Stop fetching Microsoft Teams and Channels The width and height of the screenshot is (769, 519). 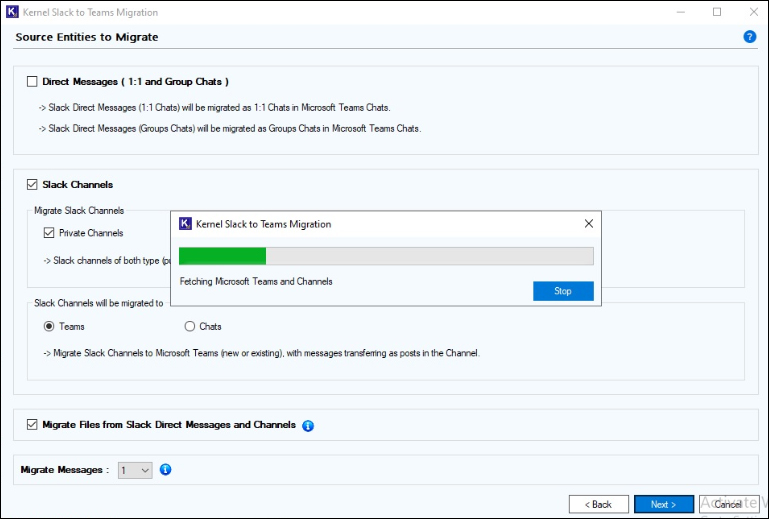click(x=563, y=291)
